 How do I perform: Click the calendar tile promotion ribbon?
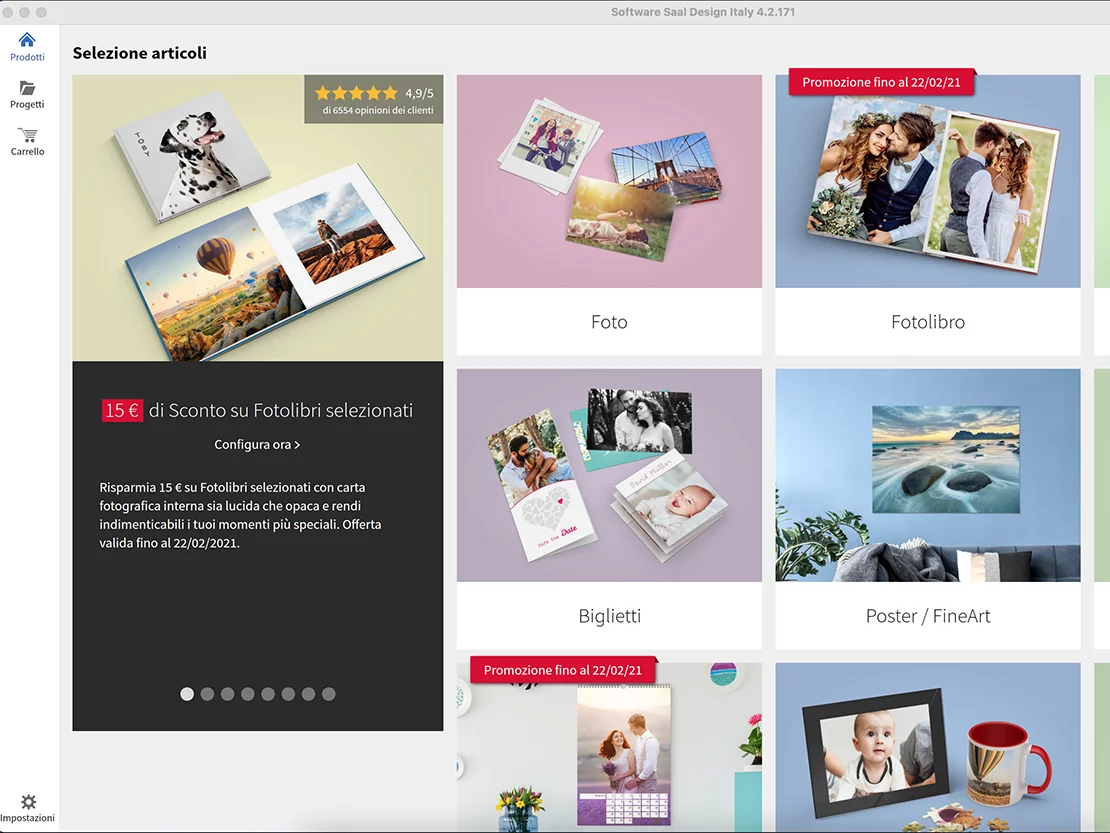(x=563, y=670)
